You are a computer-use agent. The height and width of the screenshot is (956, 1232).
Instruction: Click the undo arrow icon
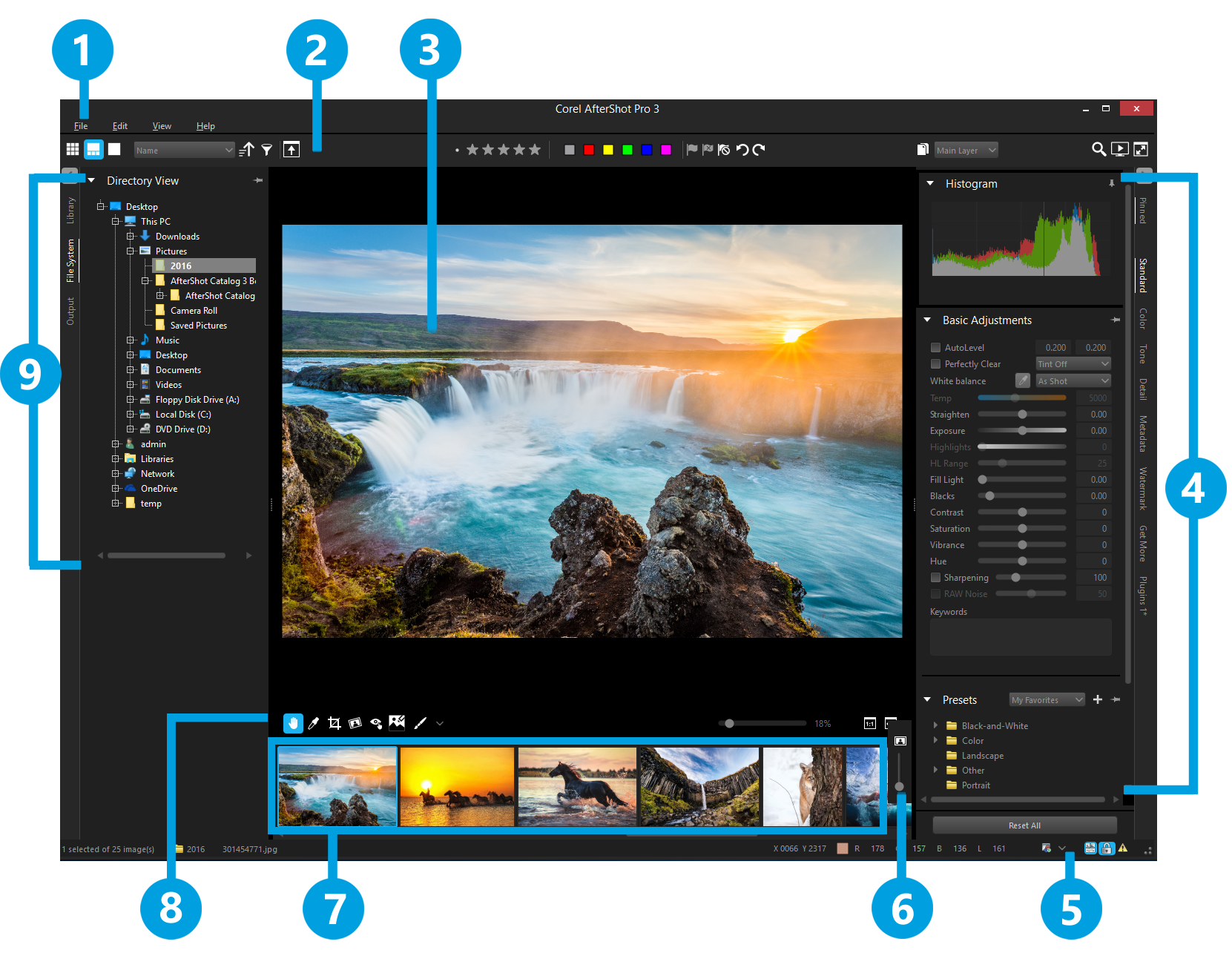point(742,150)
